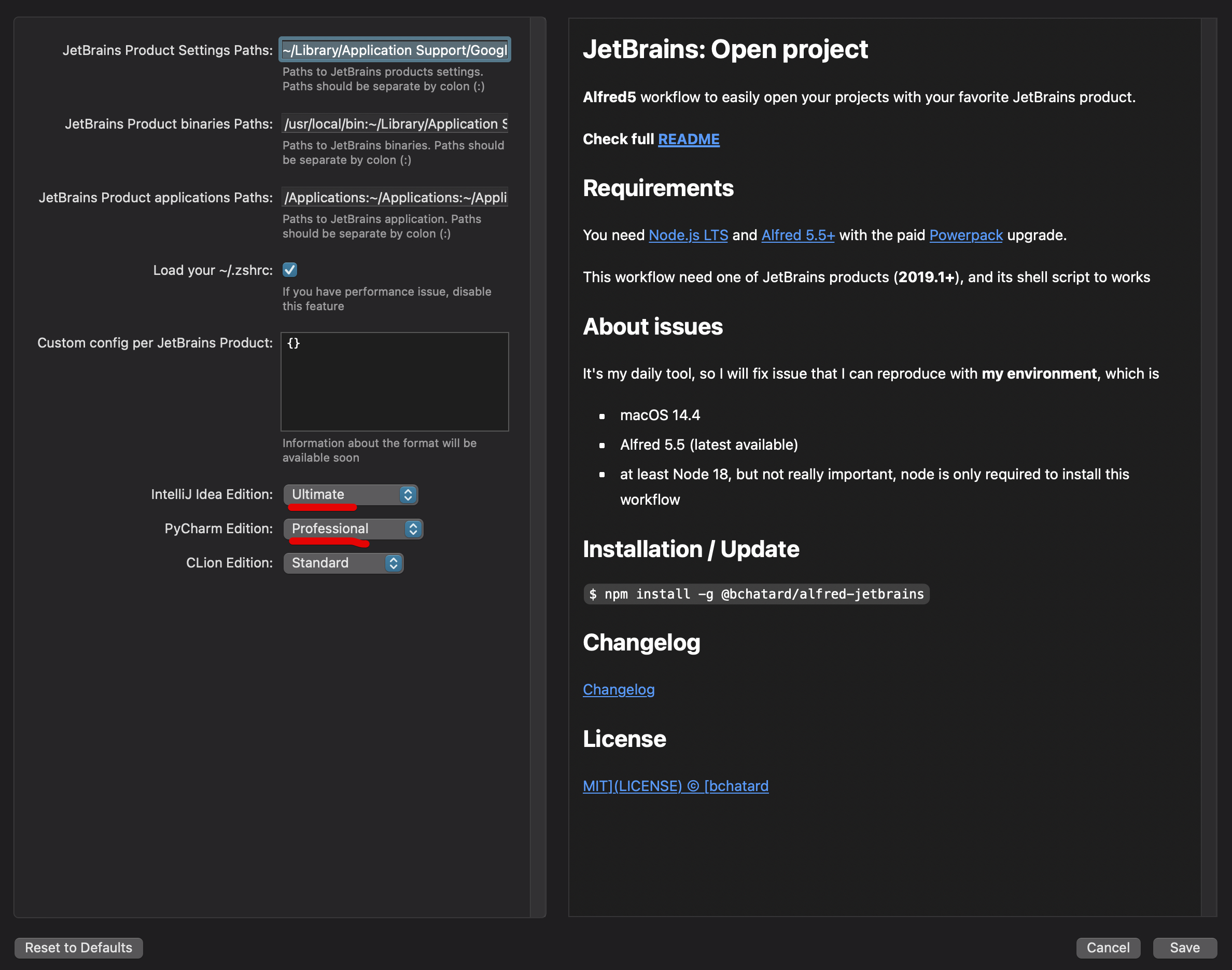Open the full README link
This screenshot has height=970, width=1232.
pos(688,139)
